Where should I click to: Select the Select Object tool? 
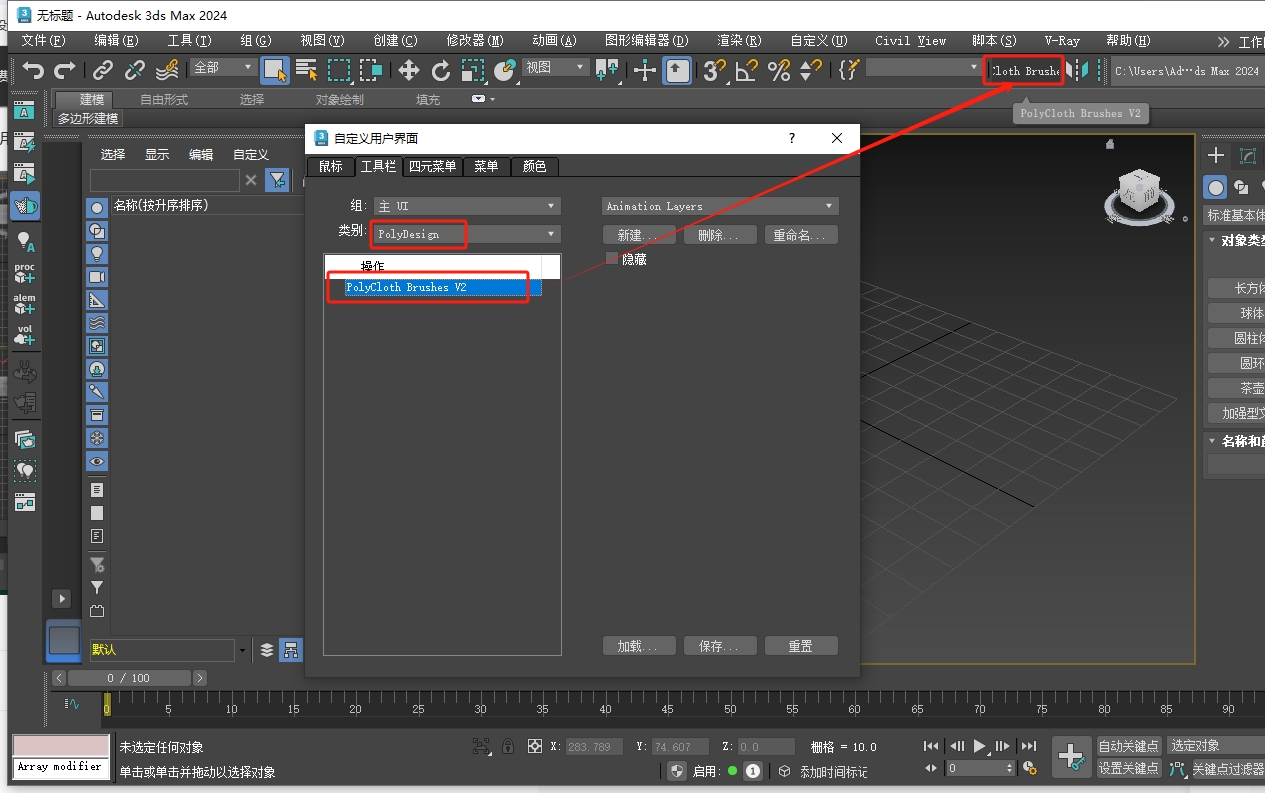point(275,71)
